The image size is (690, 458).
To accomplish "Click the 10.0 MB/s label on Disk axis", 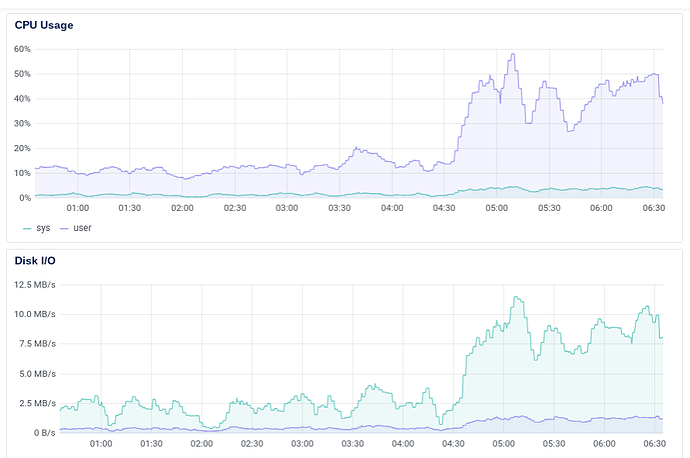I will pos(35,314).
